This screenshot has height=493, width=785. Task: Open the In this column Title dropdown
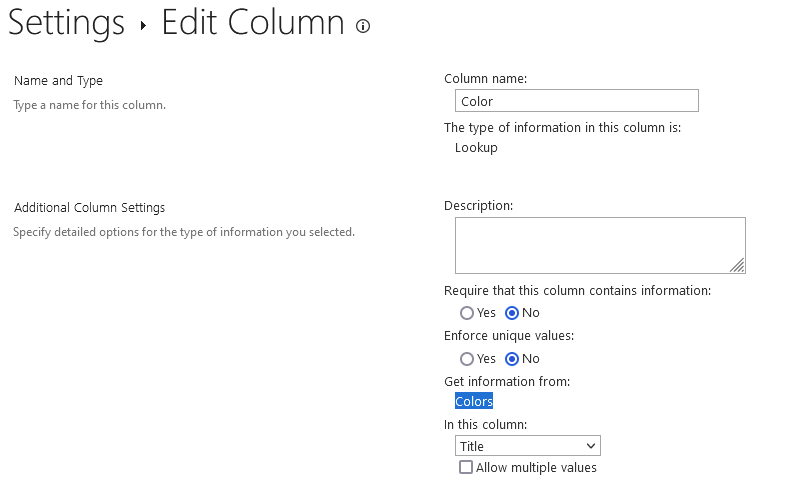point(528,445)
